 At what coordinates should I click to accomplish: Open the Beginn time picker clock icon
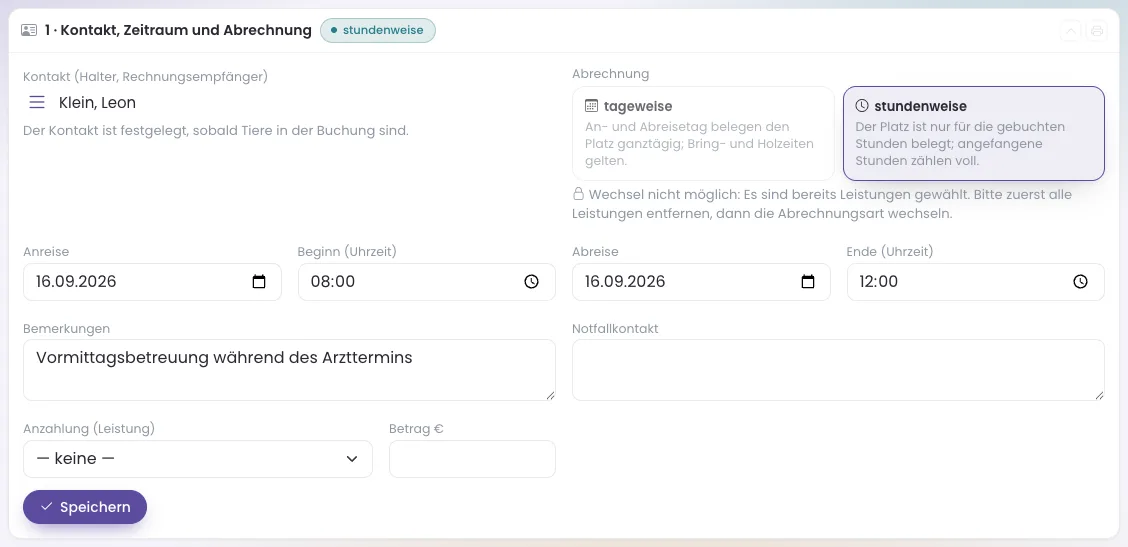(532, 281)
